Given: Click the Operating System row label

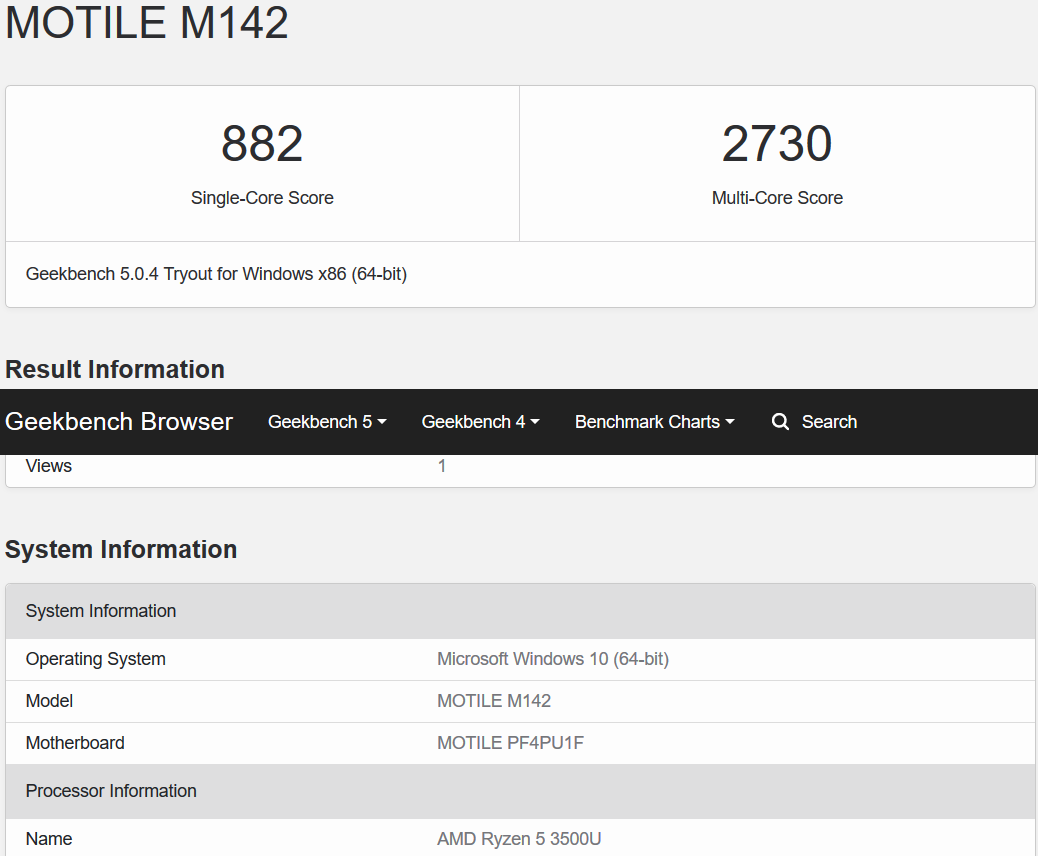Looking at the screenshot, I should coord(95,659).
